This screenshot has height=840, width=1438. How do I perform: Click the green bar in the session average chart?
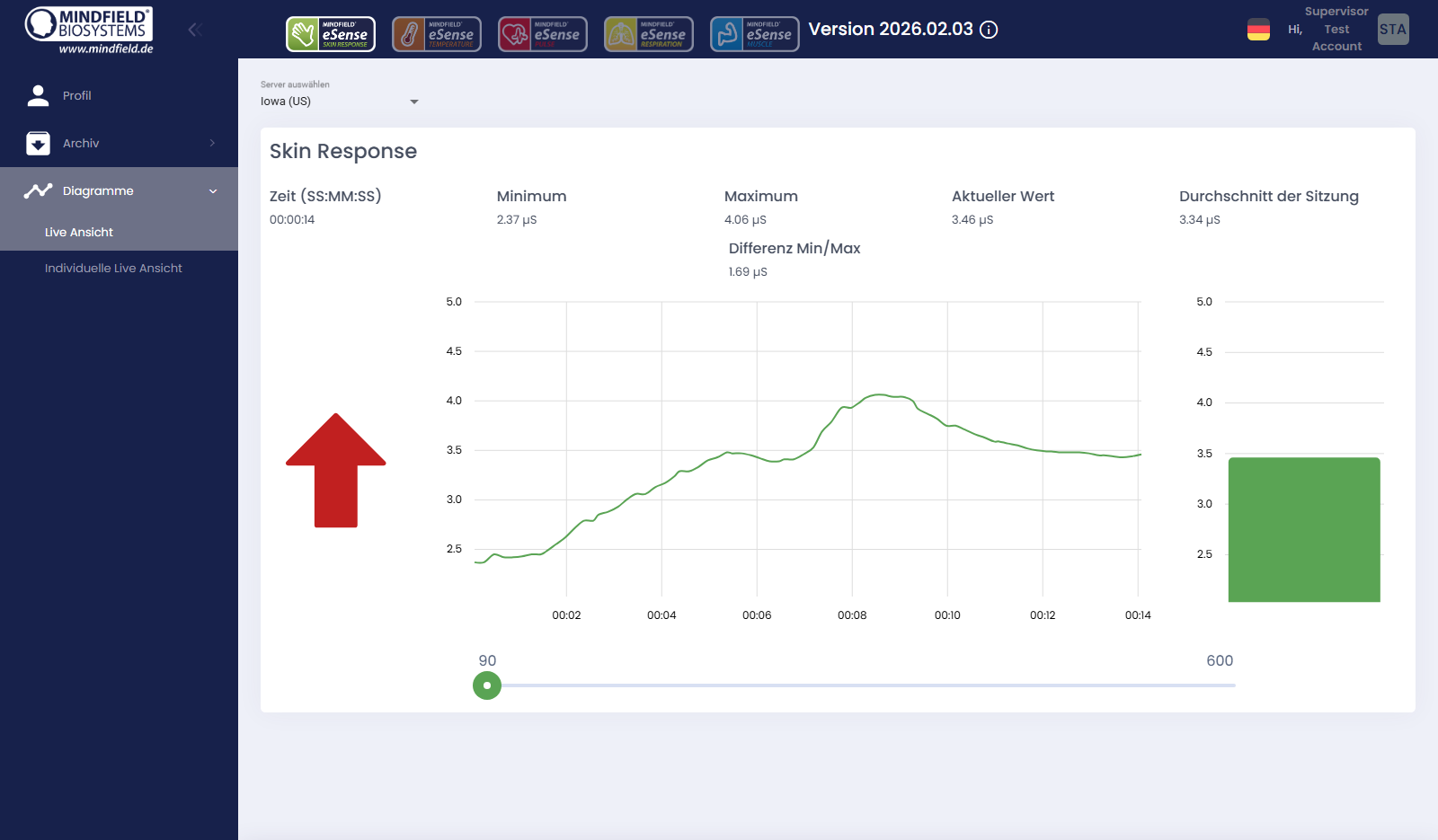(1303, 530)
